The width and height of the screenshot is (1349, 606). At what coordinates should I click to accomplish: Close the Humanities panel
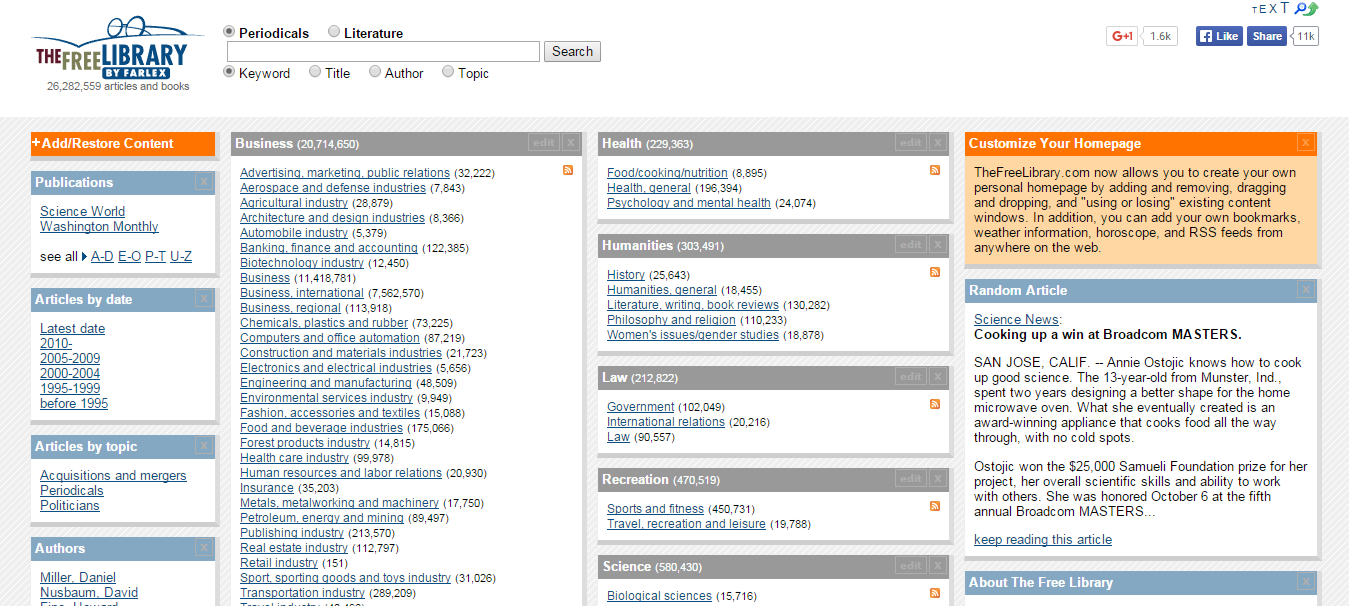(937, 245)
